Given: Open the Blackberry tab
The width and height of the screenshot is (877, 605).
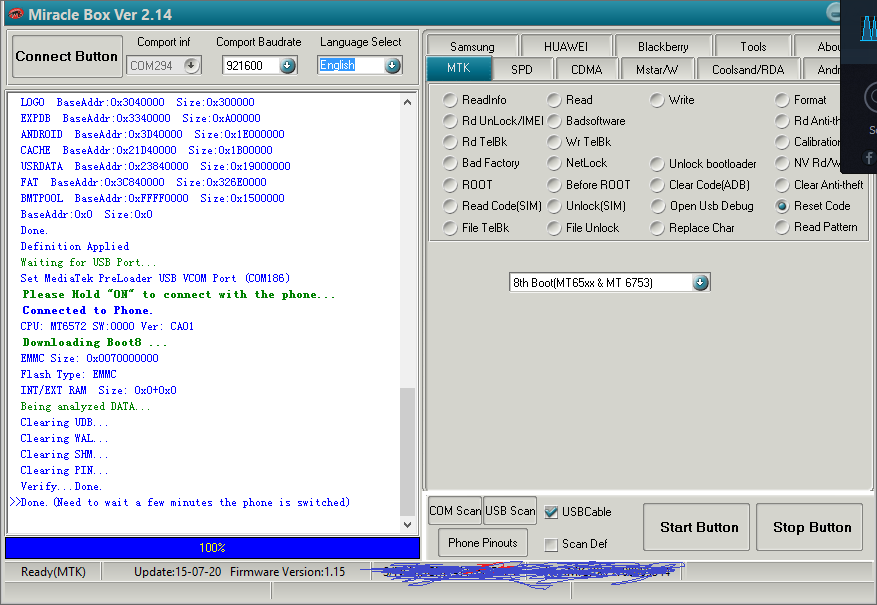Looking at the screenshot, I should [x=663, y=46].
